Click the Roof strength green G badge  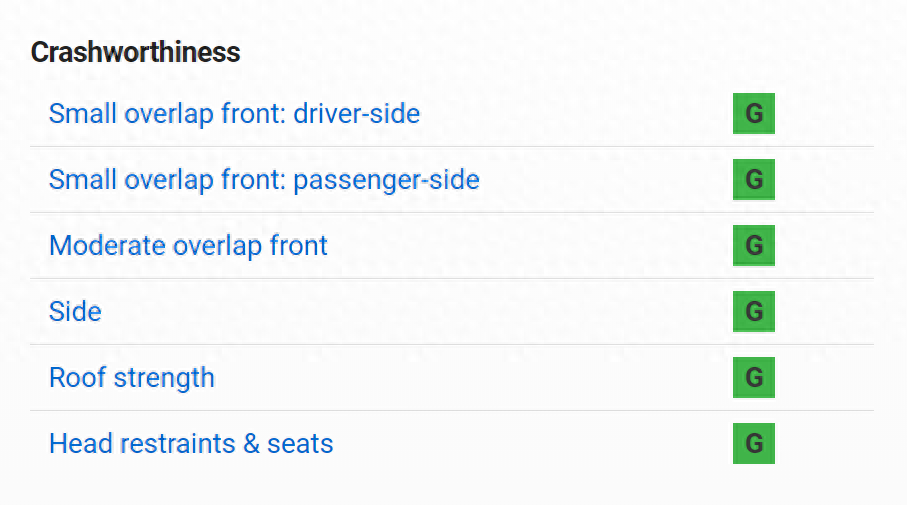click(x=753, y=378)
